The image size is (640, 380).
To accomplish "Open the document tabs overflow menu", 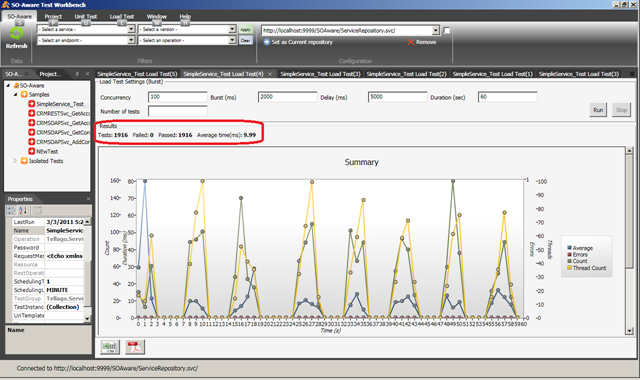I will [x=632, y=74].
